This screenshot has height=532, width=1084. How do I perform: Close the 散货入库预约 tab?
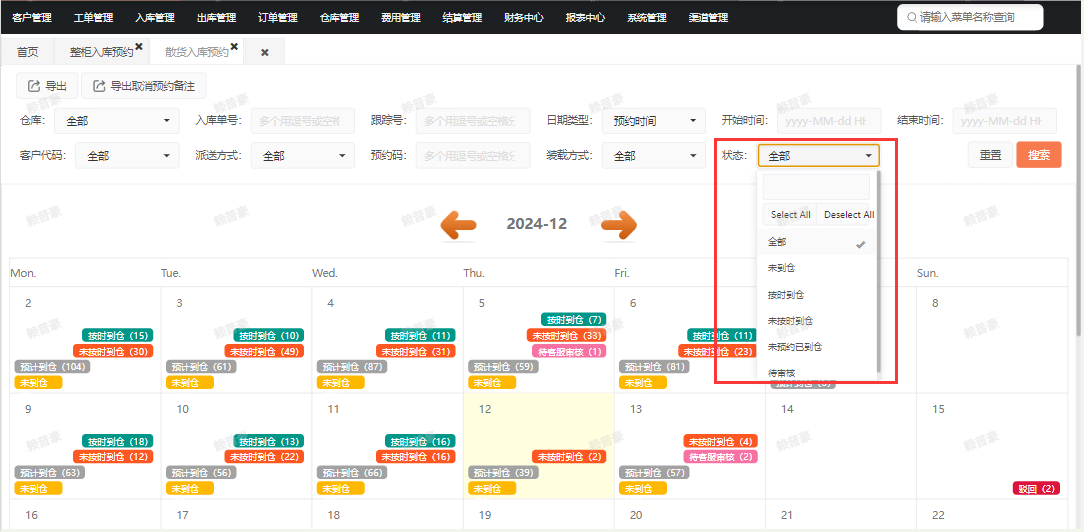tap(234, 46)
